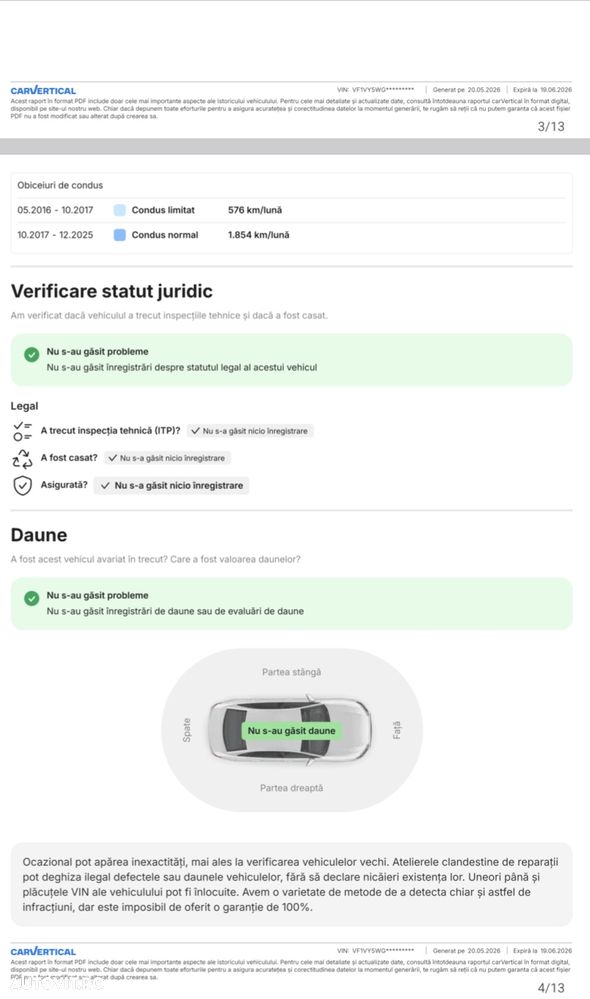Click the light blue Condus limitat swatch
This screenshot has height=999, width=590.
[119, 210]
